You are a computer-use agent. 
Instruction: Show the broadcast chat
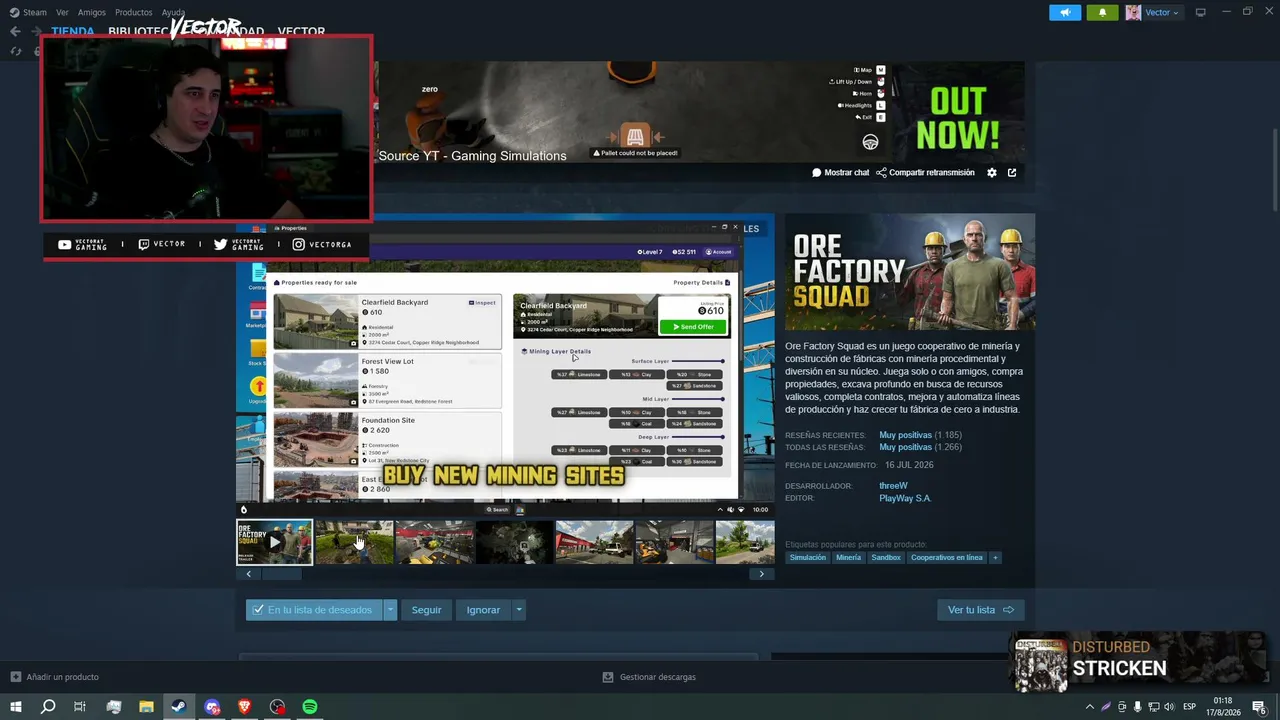click(x=840, y=173)
